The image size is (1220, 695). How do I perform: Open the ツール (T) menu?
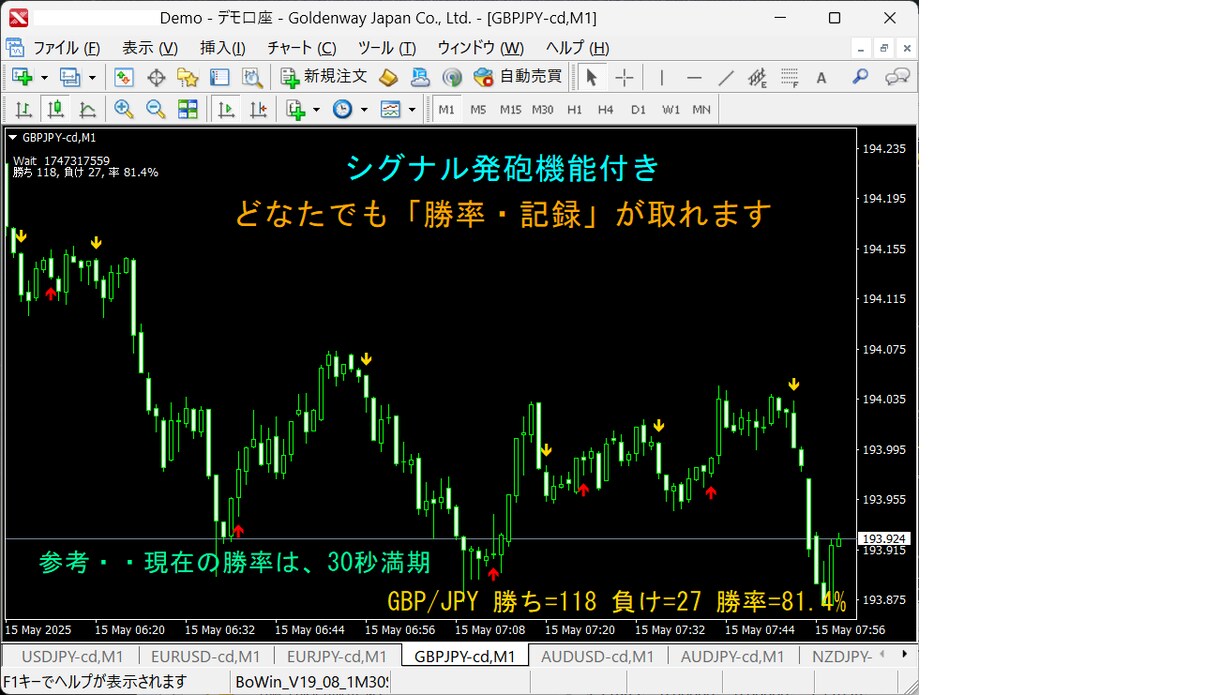pos(387,48)
